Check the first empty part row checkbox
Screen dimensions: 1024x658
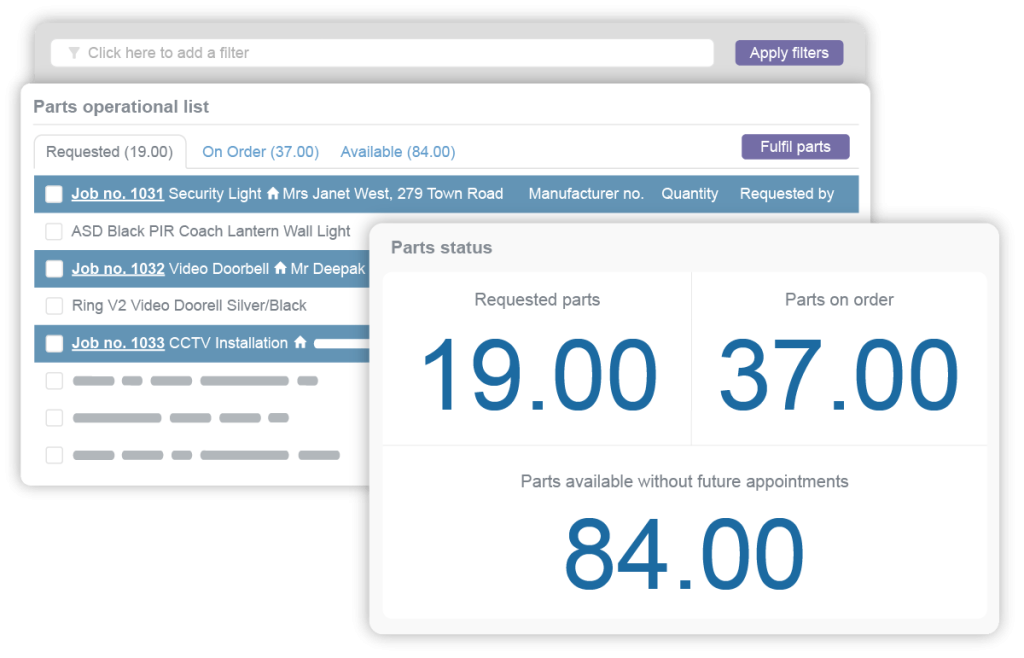[x=54, y=380]
